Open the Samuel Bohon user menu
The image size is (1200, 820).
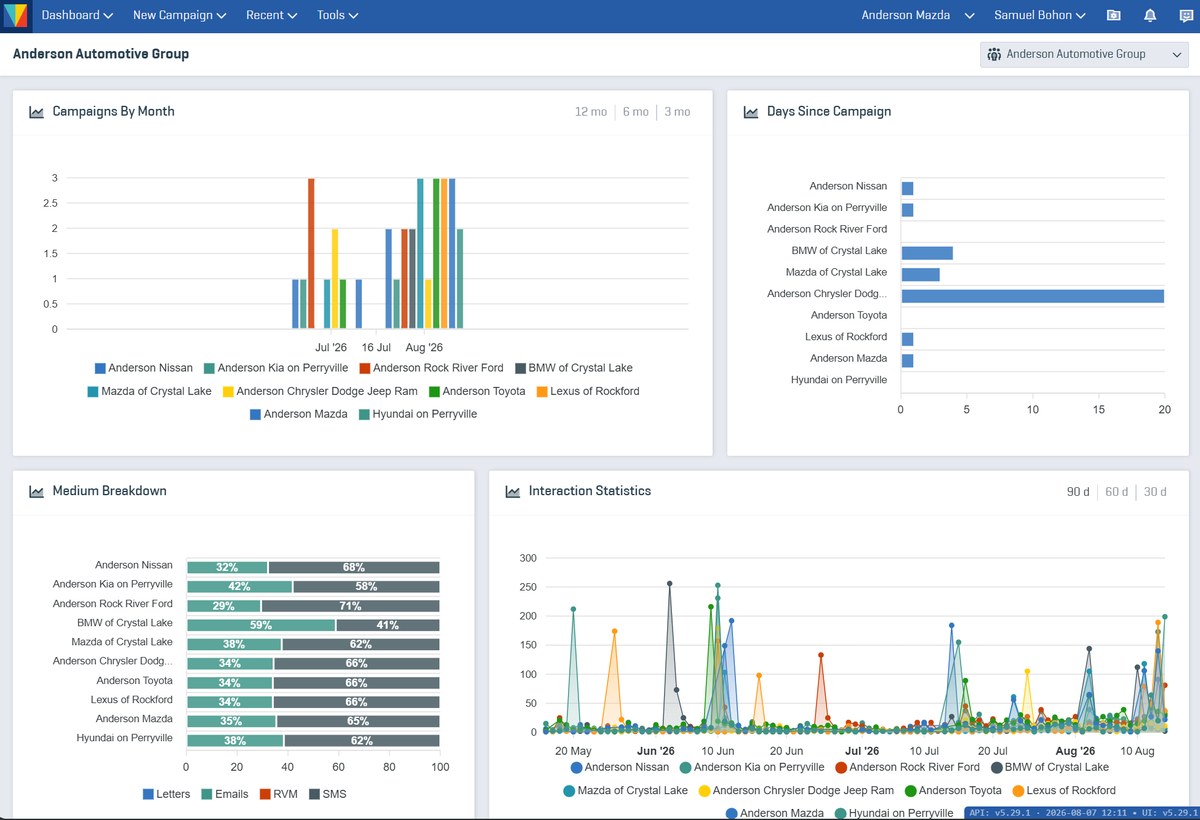pos(1040,15)
